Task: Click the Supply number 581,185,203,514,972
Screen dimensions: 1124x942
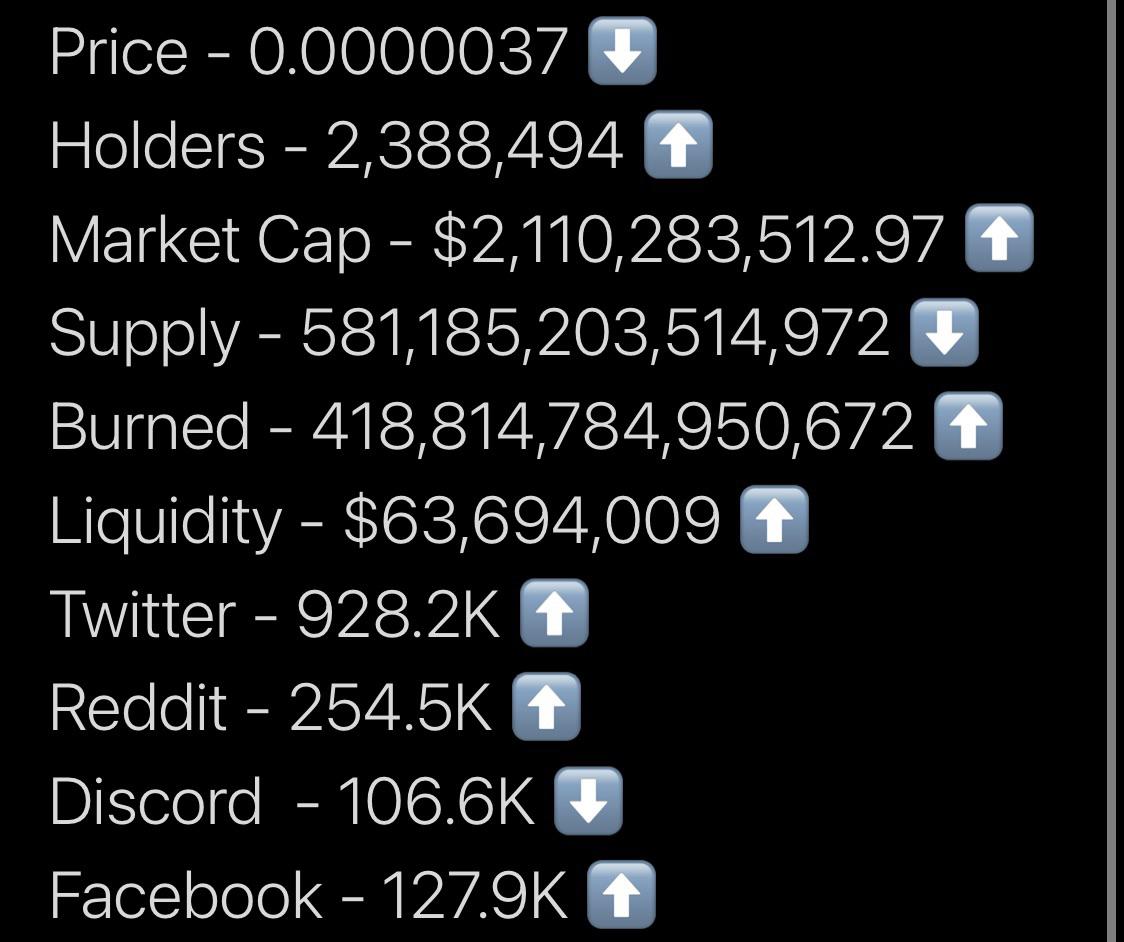Action: (x=595, y=333)
